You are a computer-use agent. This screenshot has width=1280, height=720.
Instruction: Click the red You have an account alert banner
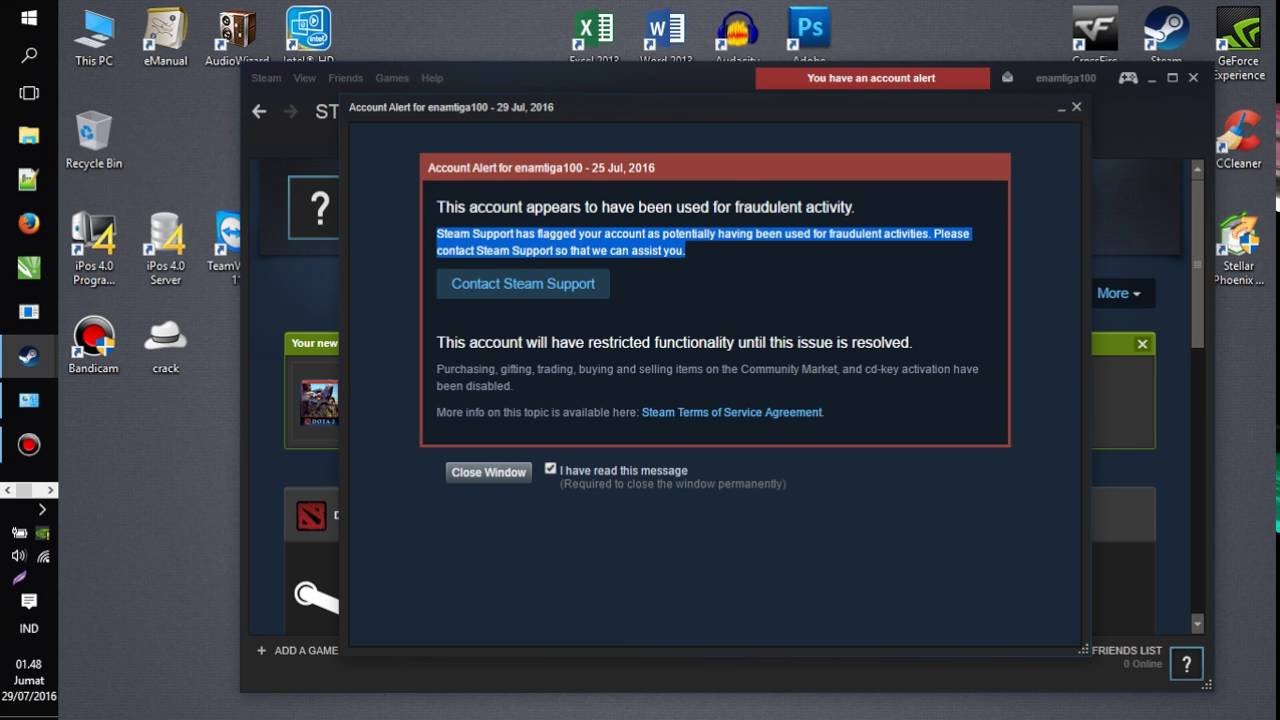point(872,78)
